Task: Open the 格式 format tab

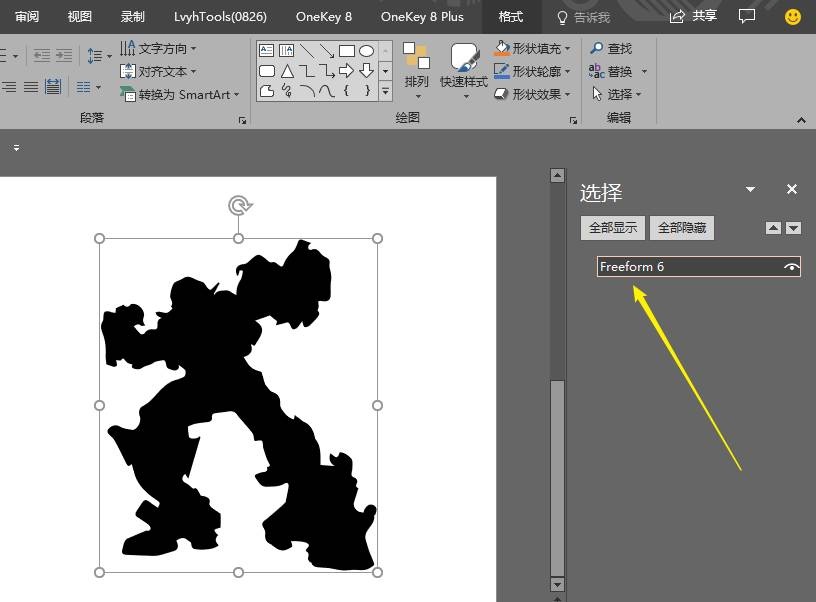Action: pyautogui.click(x=511, y=17)
